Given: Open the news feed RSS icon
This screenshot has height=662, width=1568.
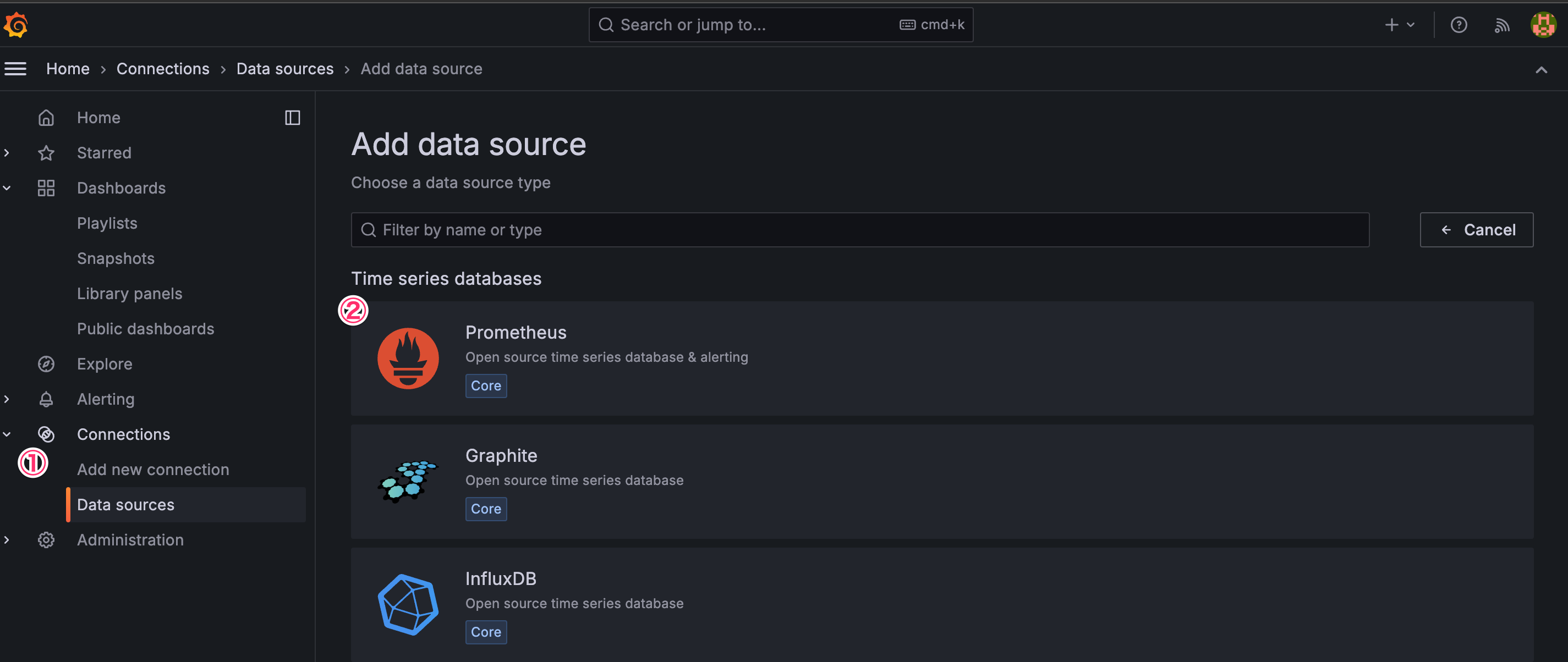Looking at the screenshot, I should click(x=1501, y=25).
